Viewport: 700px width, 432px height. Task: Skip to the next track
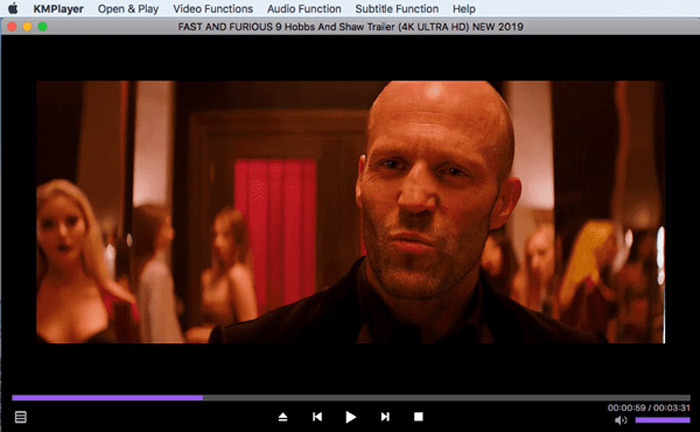coord(385,416)
